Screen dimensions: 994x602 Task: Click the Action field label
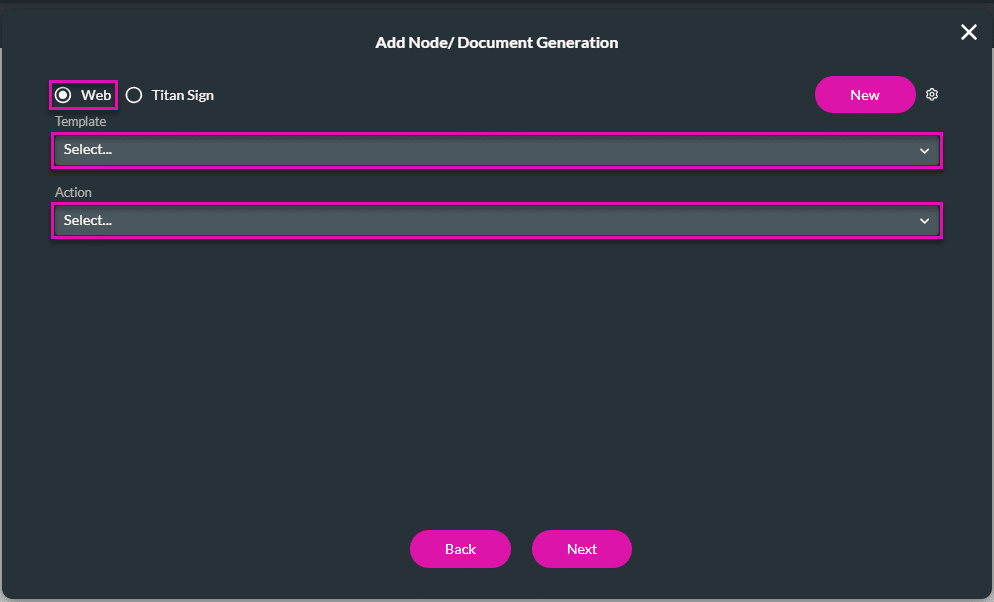click(x=73, y=192)
